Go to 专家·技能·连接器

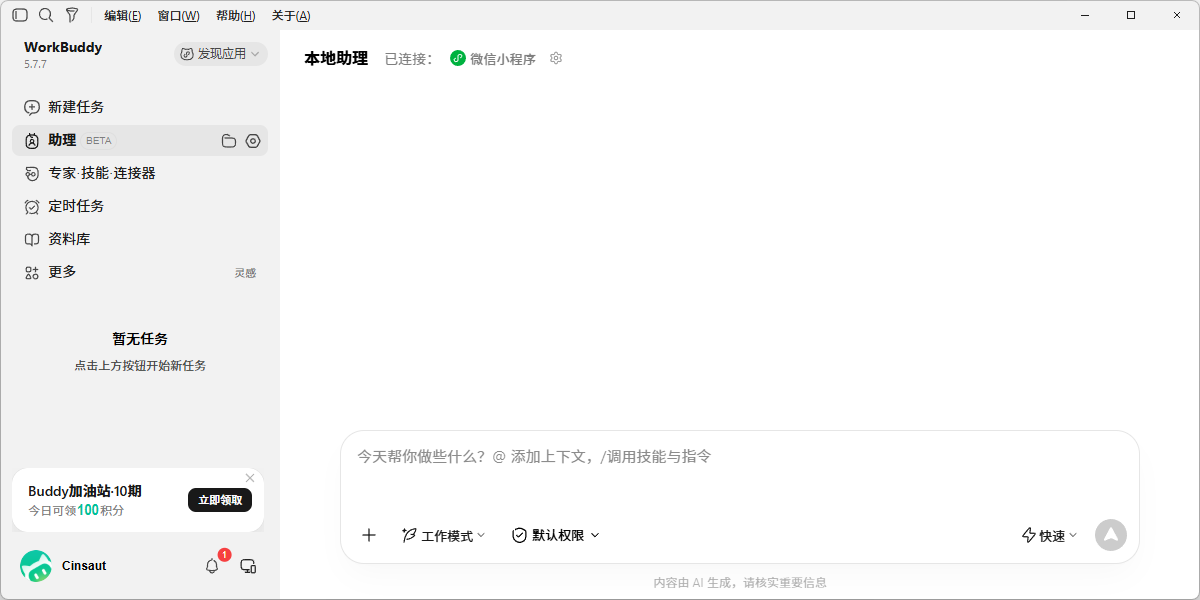pyautogui.click(x=140, y=173)
